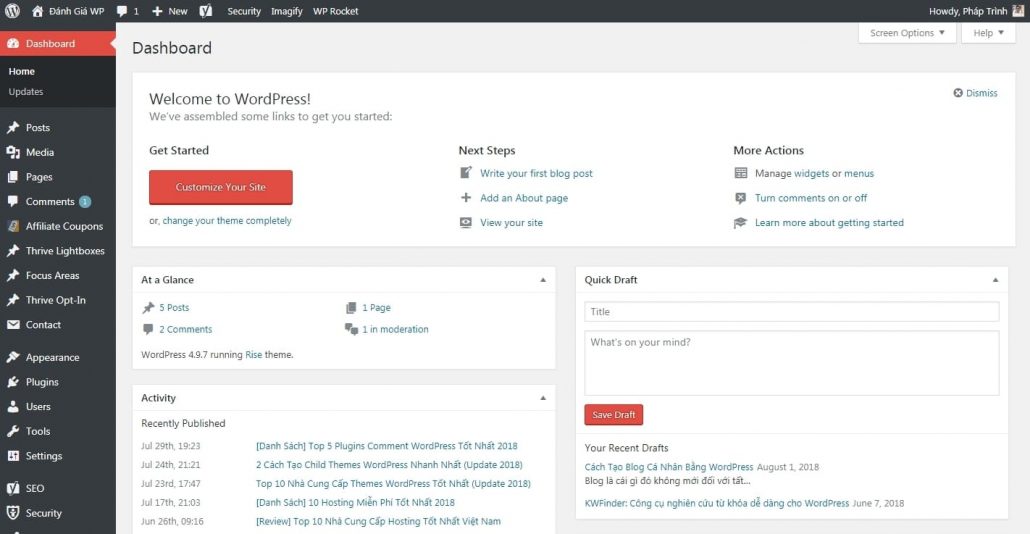
Task: Click the Quick Draft Title field
Action: point(792,311)
